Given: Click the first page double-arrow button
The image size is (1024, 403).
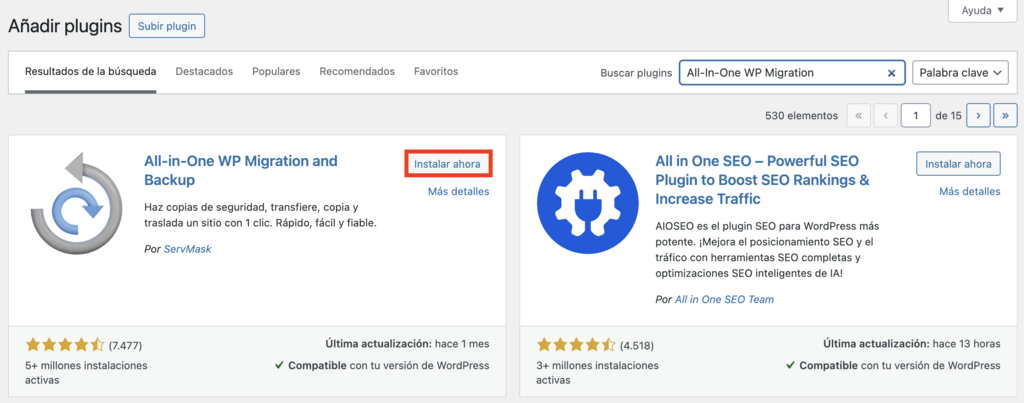Looking at the screenshot, I should [858, 116].
